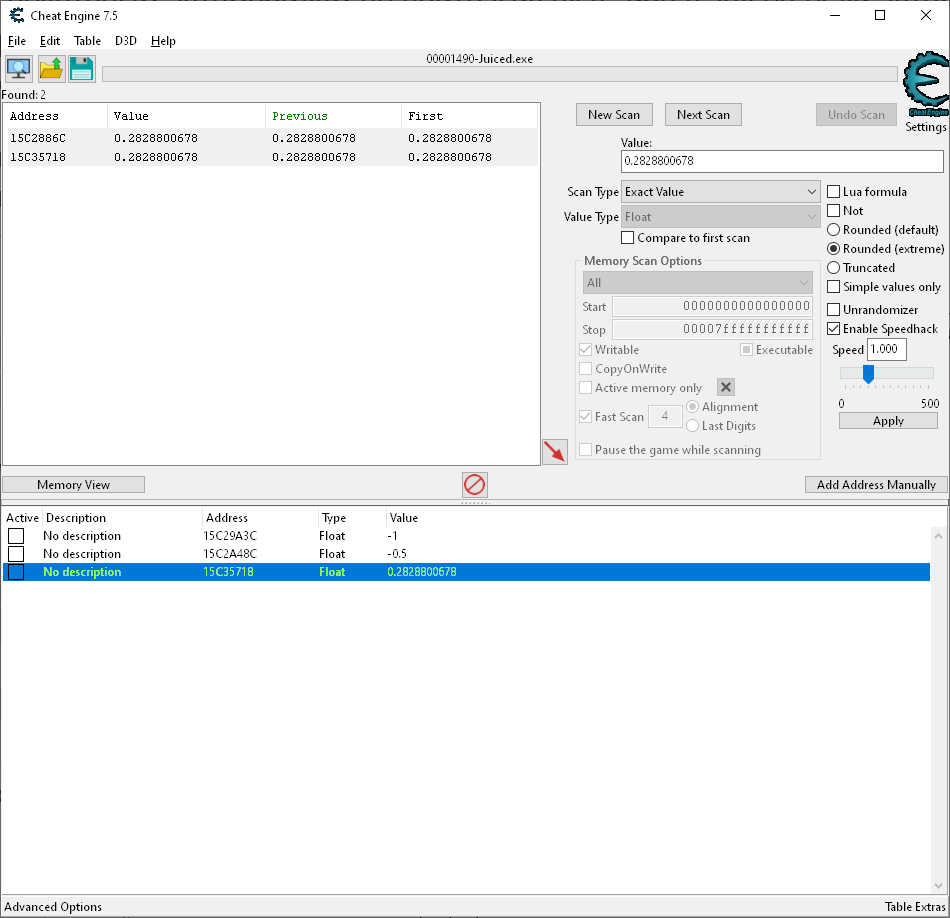The height and width of the screenshot is (918, 950).
Task: Tick Compare to first scan checkbox
Action: (x=628, y=238)
